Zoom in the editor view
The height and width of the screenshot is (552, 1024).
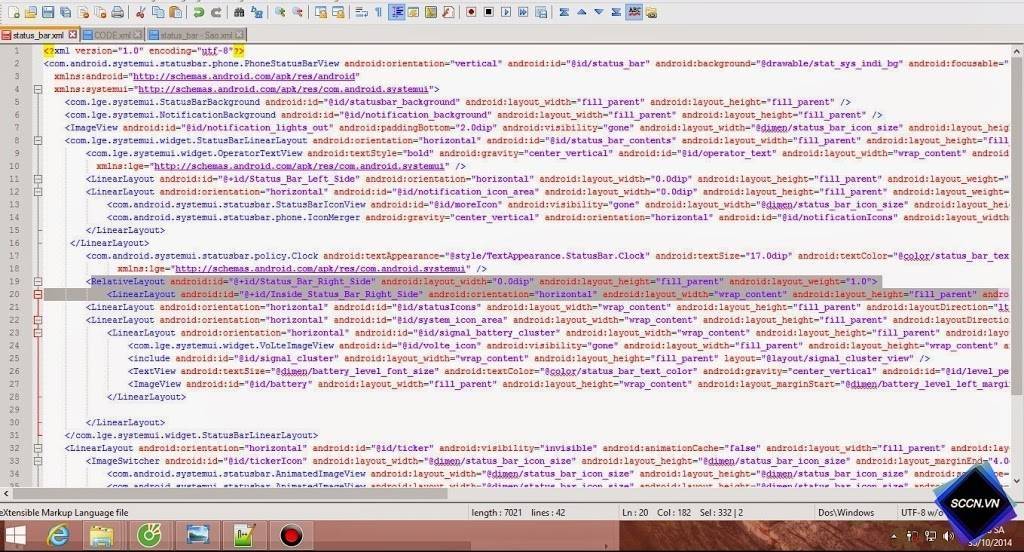pyautogui.click(x=280, y=12)
